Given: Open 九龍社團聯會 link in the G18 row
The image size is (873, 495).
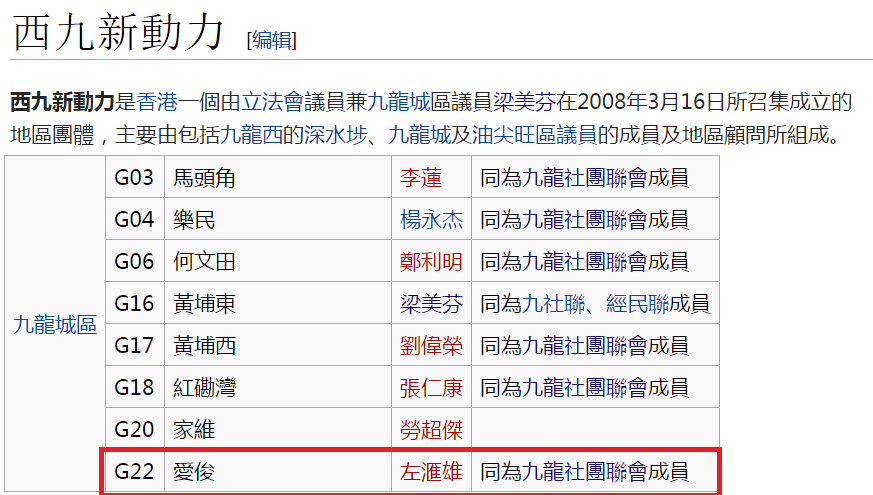Looking at the screenshot, I should [x=585, y=388].
